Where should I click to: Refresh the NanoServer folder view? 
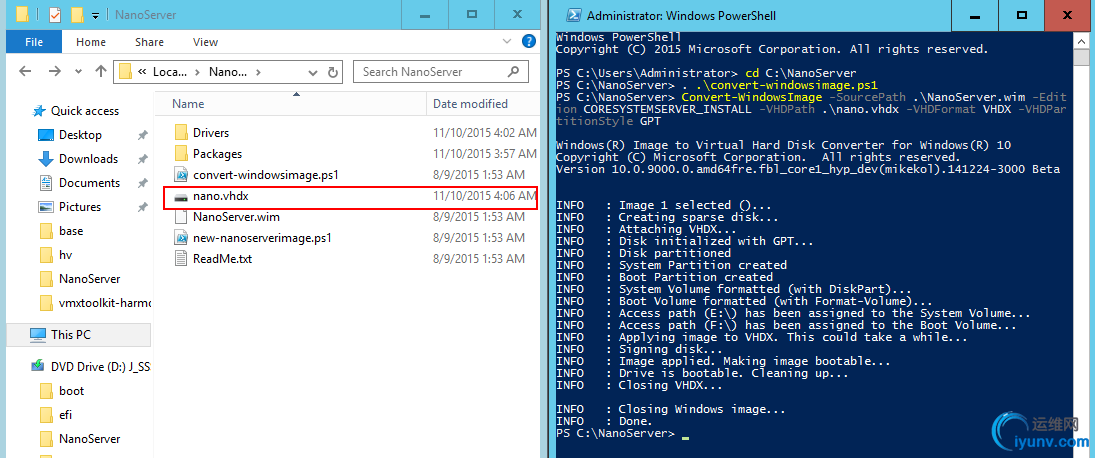click(333, 72)
